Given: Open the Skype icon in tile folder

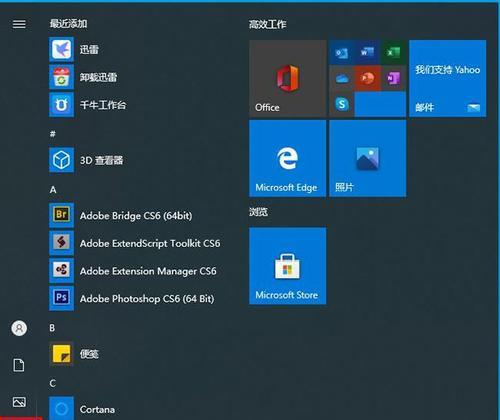Looking at the screenshot, I should click(x=342, y=104).
